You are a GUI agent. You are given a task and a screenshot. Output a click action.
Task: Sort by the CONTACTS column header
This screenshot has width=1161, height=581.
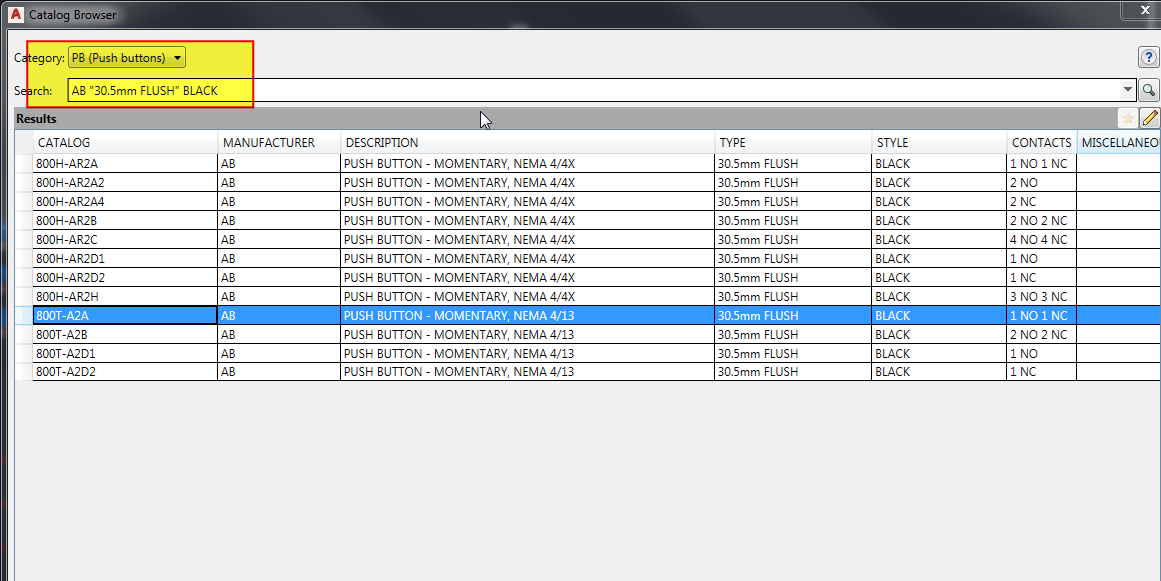click(1042, 143)
